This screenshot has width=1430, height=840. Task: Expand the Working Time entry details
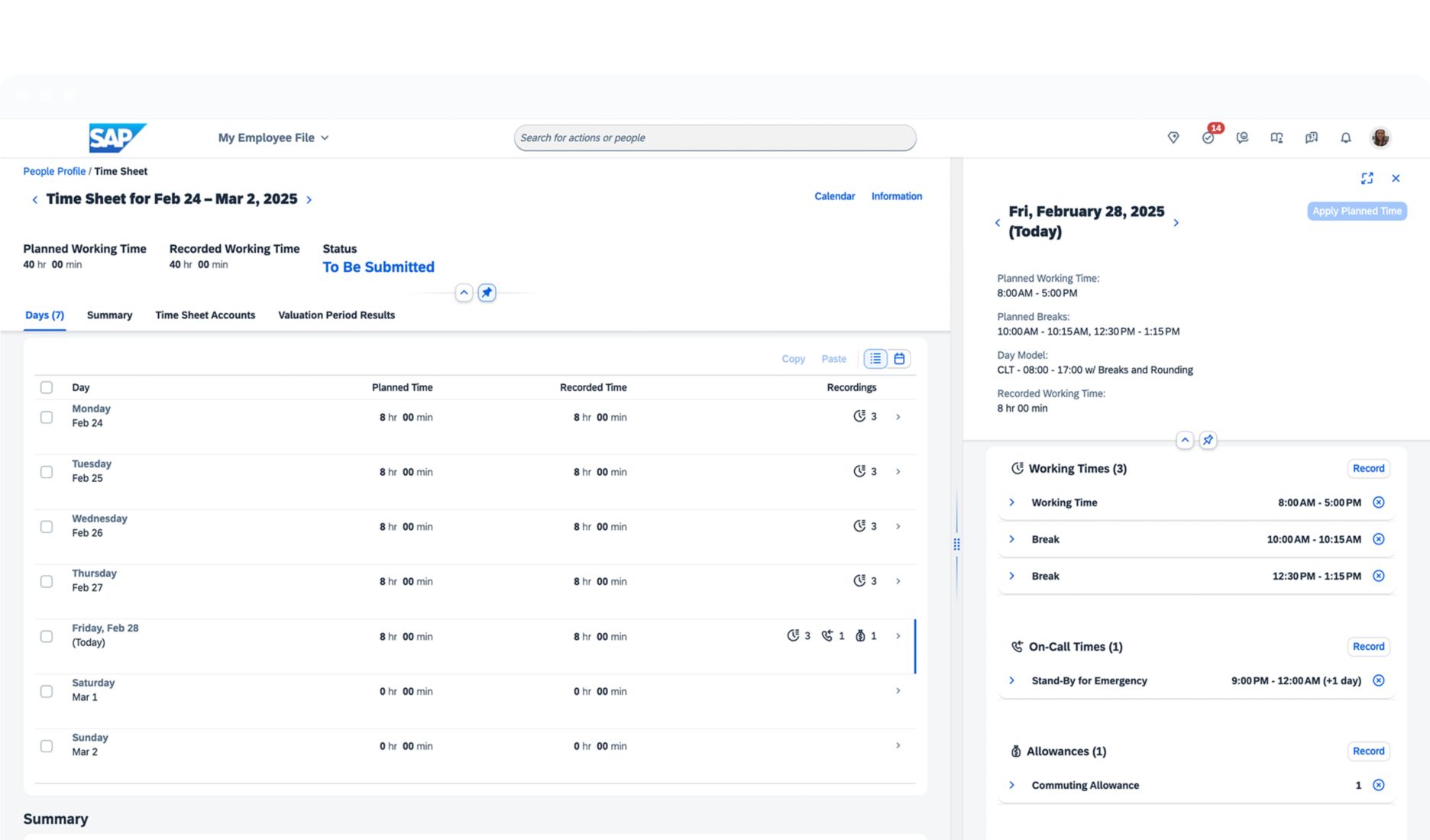pyautogui.click(x=1012, y=502)
